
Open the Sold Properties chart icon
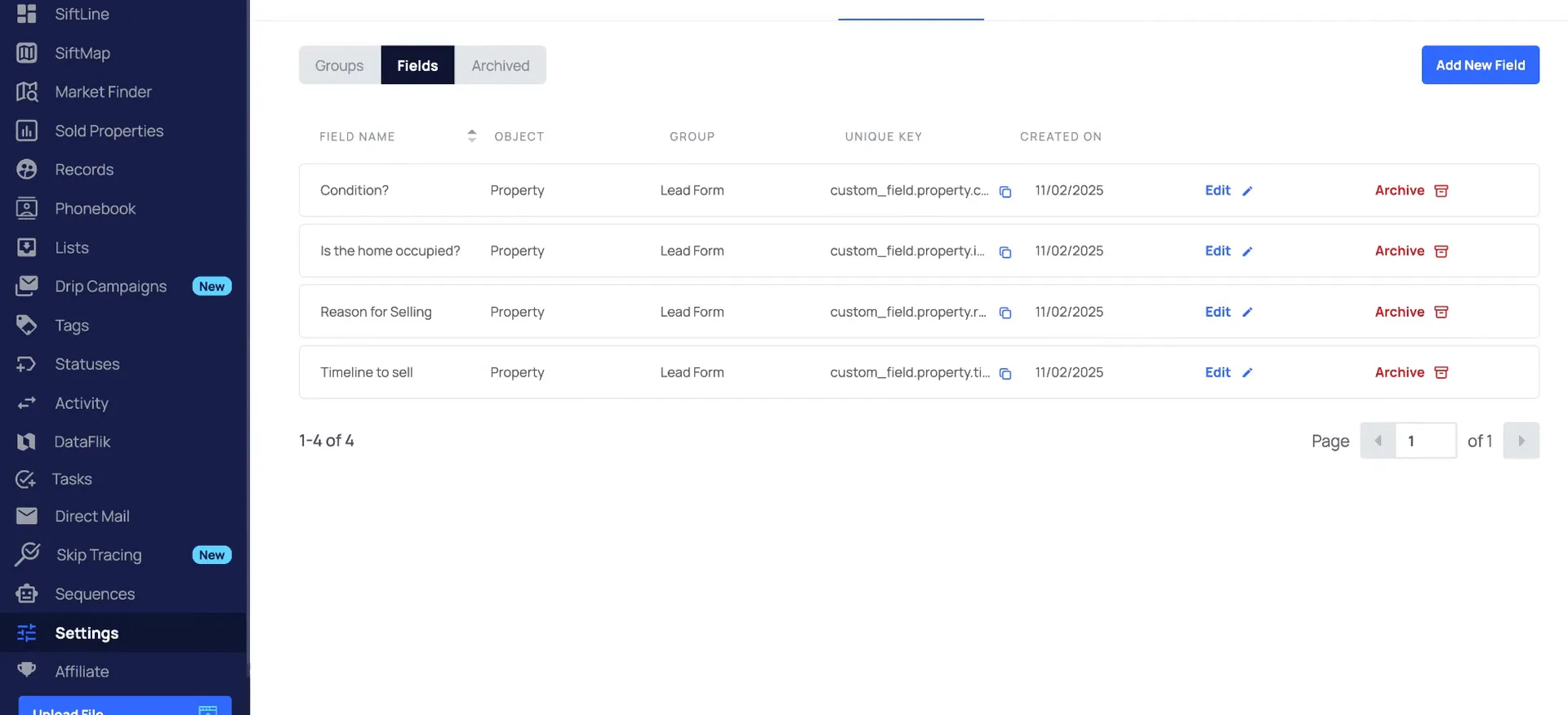(x=27, y=131)
